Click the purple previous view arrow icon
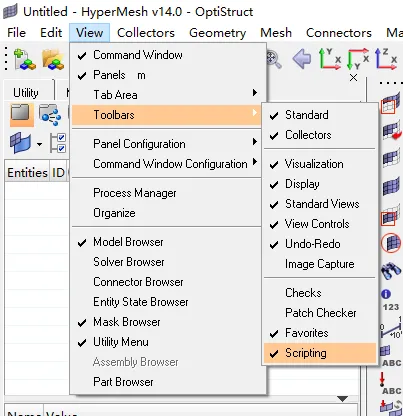Image resolution: width=403 pixels, height=416 pixels. [x=302, y=59]
